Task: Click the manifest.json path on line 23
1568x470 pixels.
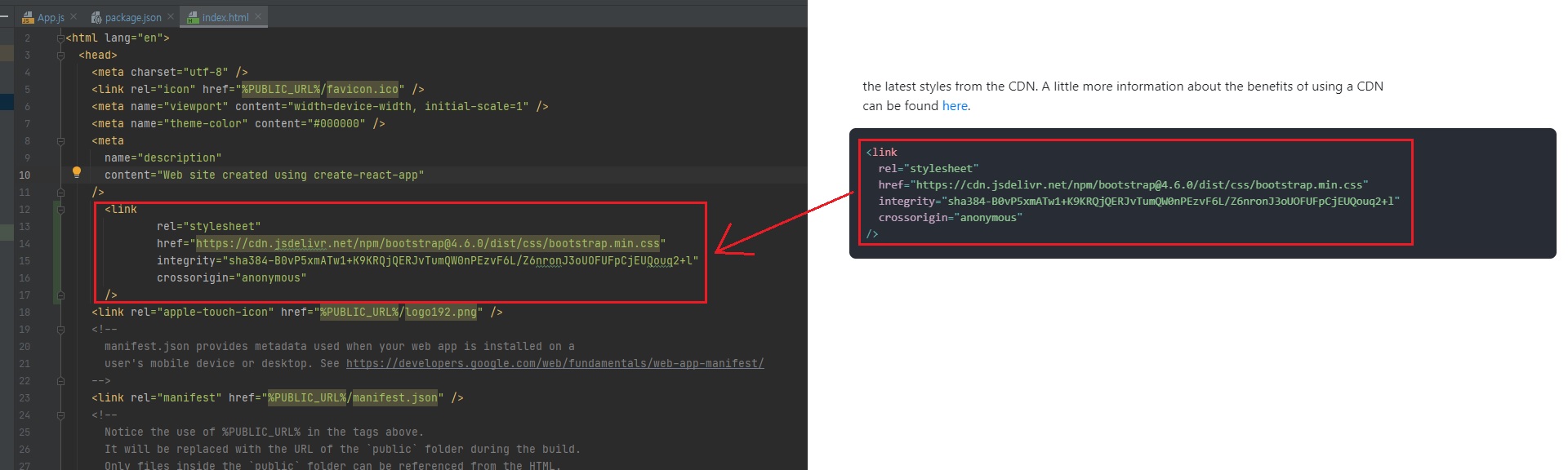Action: [395, 397]
